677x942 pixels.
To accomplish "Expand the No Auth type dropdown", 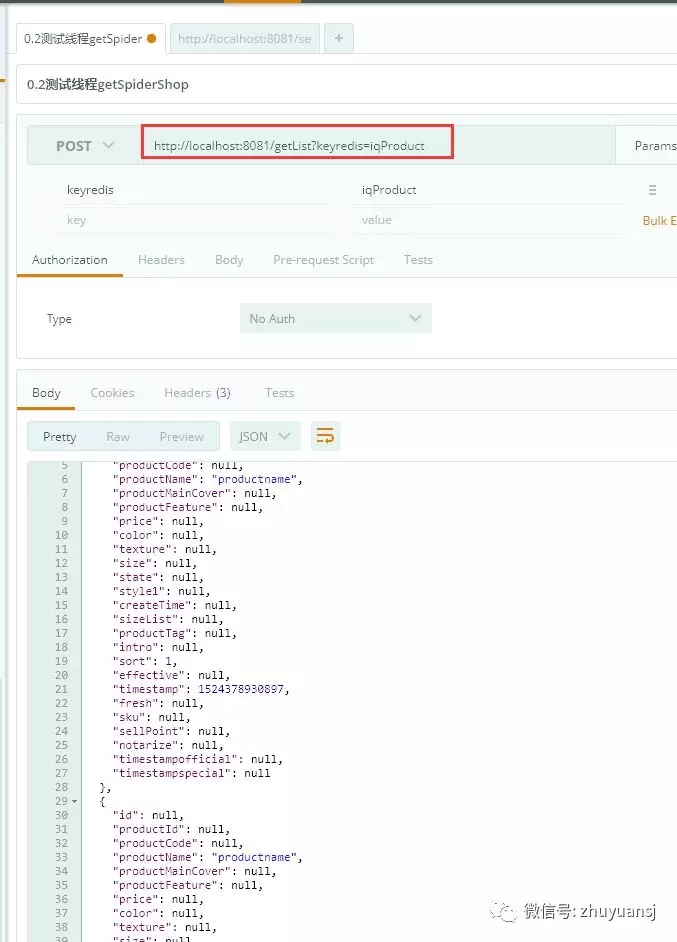I will [x=335, y=319].
